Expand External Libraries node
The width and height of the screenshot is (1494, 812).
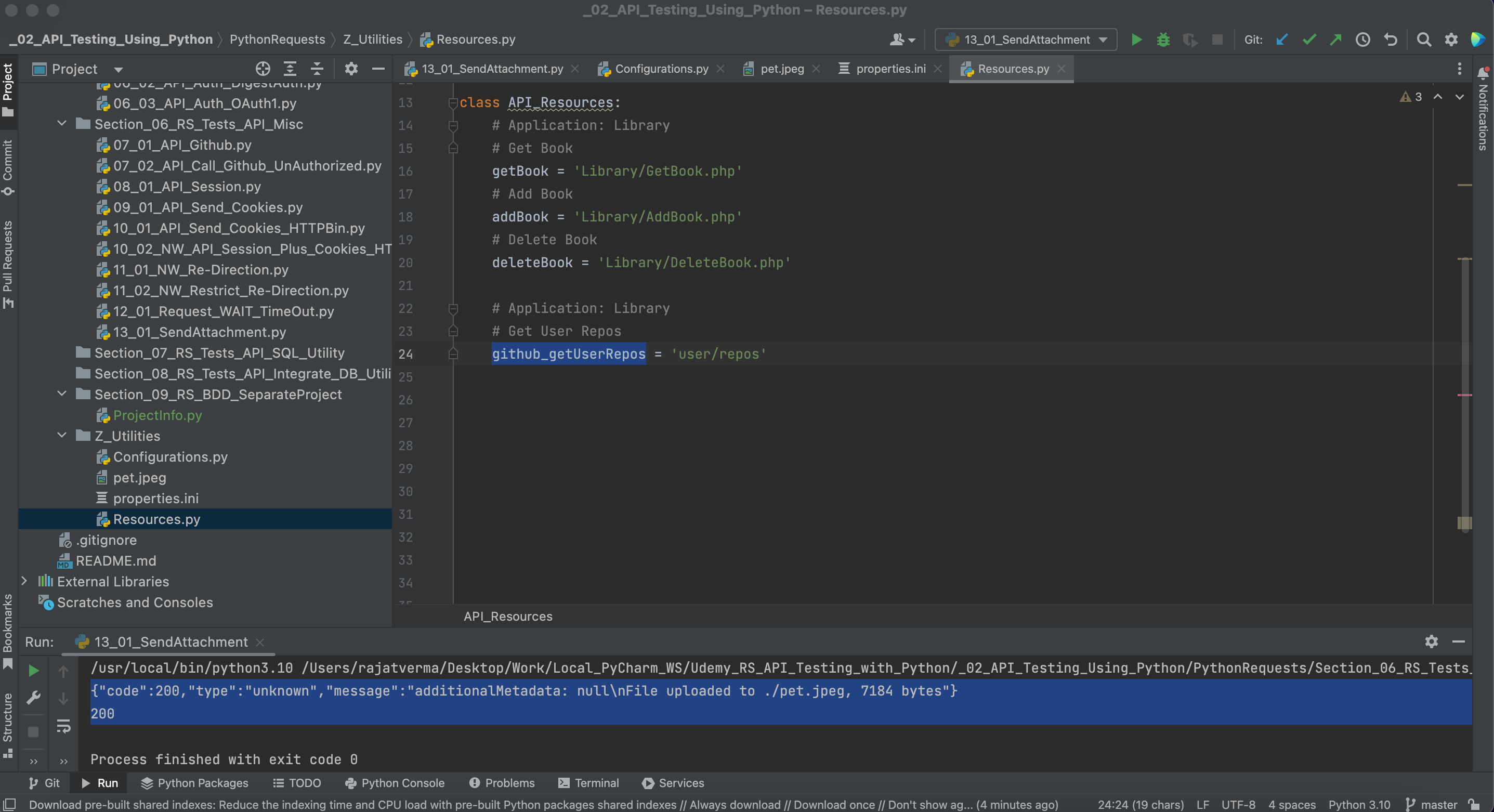(x=24, y=581)
